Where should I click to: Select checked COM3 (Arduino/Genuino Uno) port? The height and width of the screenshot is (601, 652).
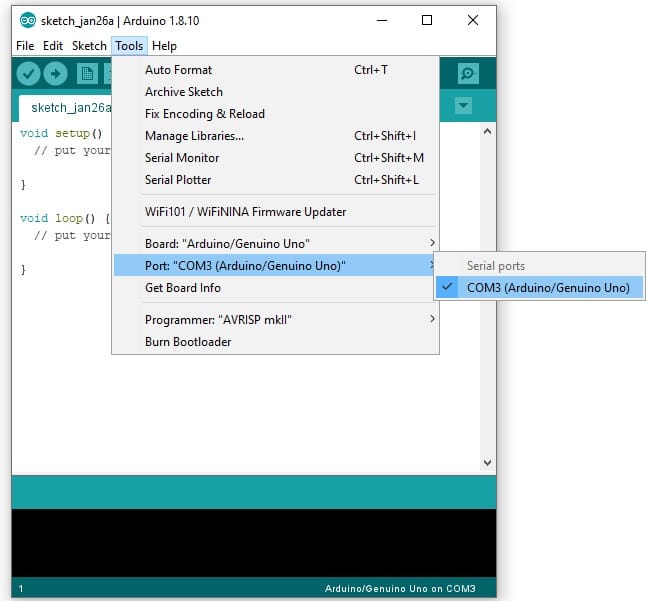point(539,287)
